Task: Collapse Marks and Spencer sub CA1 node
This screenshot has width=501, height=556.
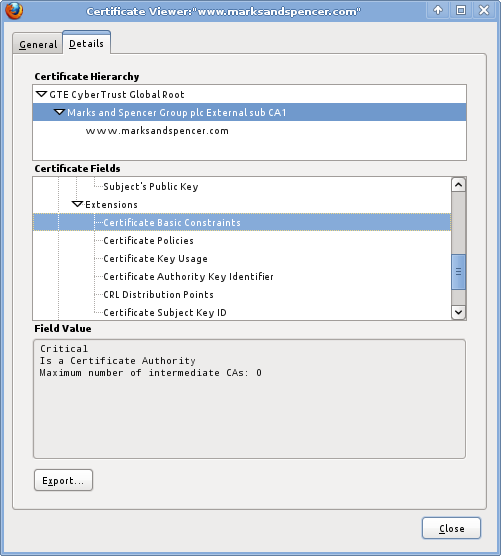Action: click(59, 112)
